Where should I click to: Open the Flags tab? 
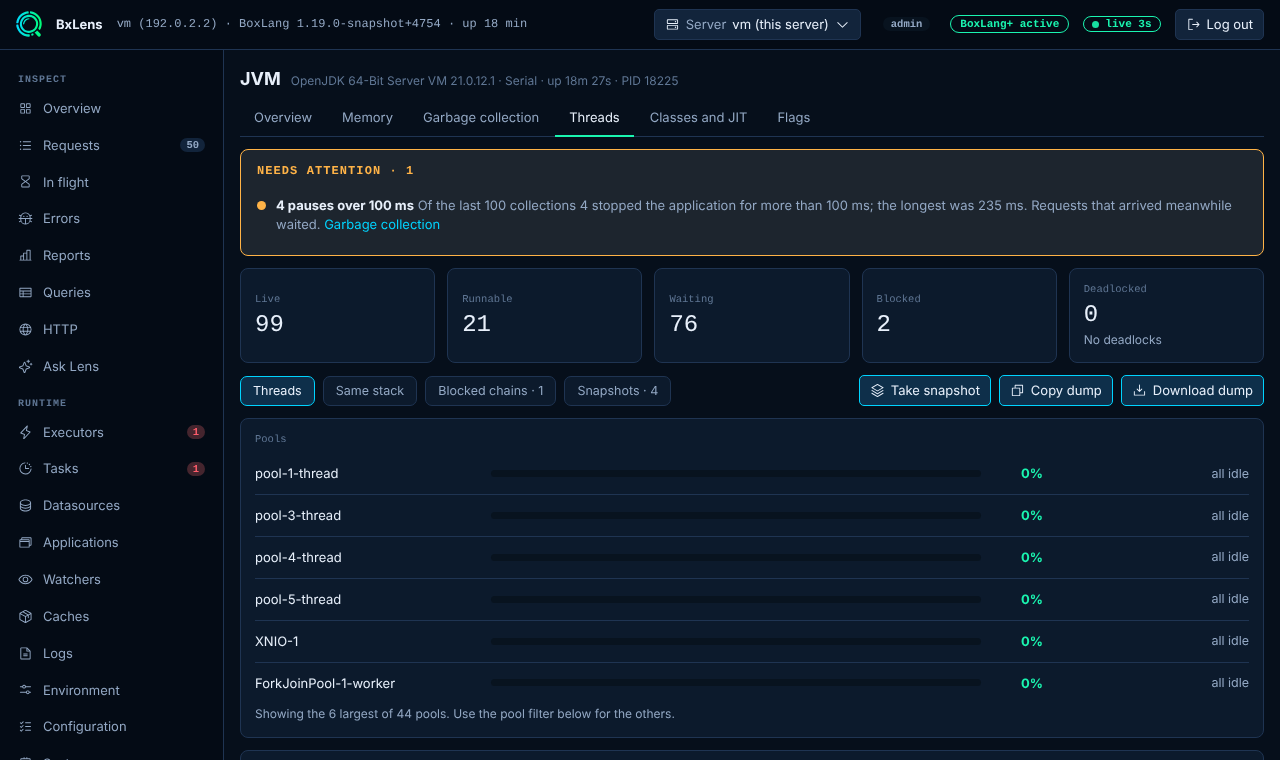coord(793,117)
